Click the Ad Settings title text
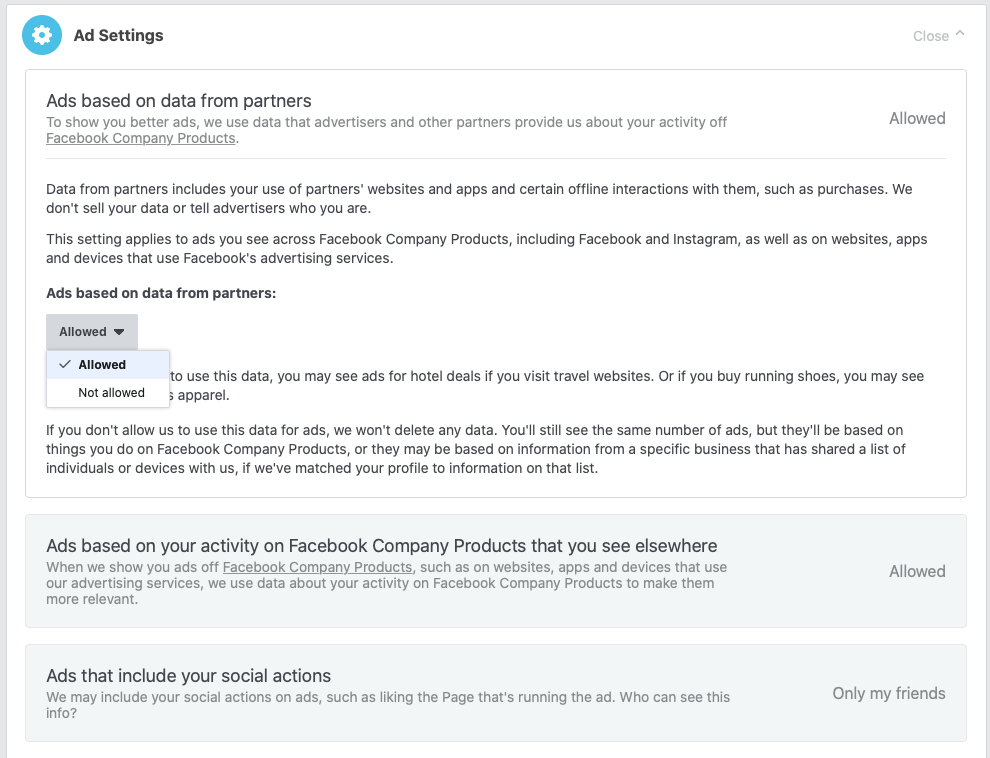Screen dimensions: 990x758 tap(119, 35)
